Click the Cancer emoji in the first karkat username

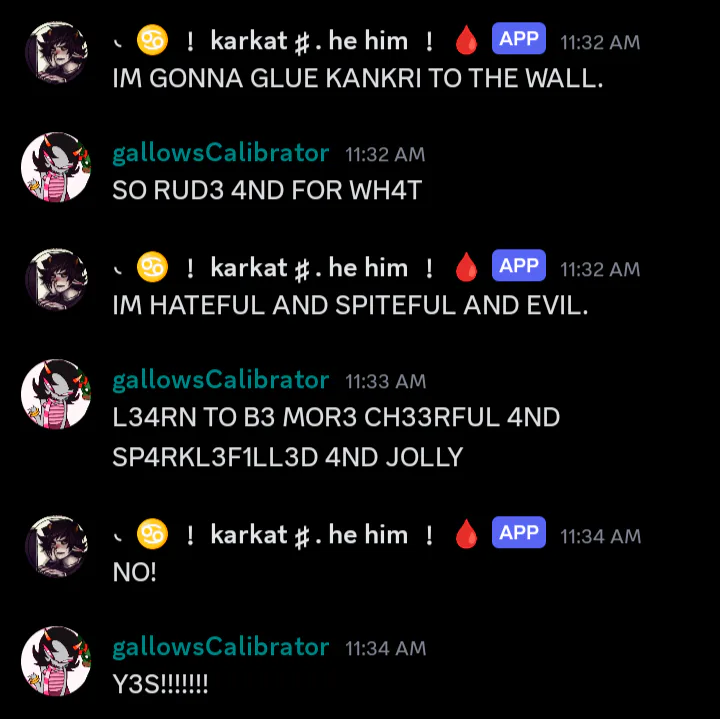point(152,40)
